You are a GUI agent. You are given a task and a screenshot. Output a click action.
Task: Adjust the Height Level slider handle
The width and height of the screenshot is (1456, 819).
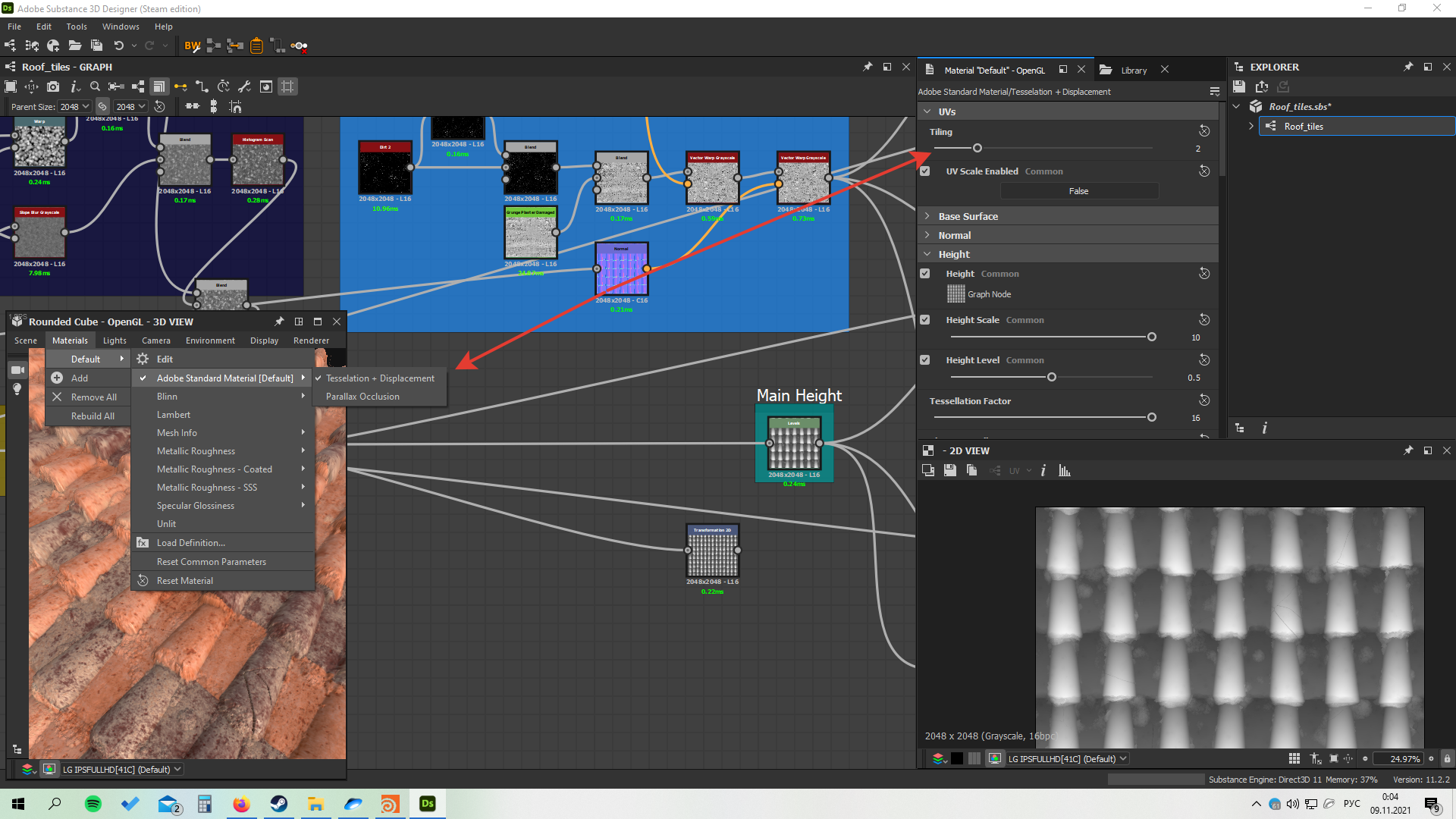pyautogui.click(x=1052, y=377)
